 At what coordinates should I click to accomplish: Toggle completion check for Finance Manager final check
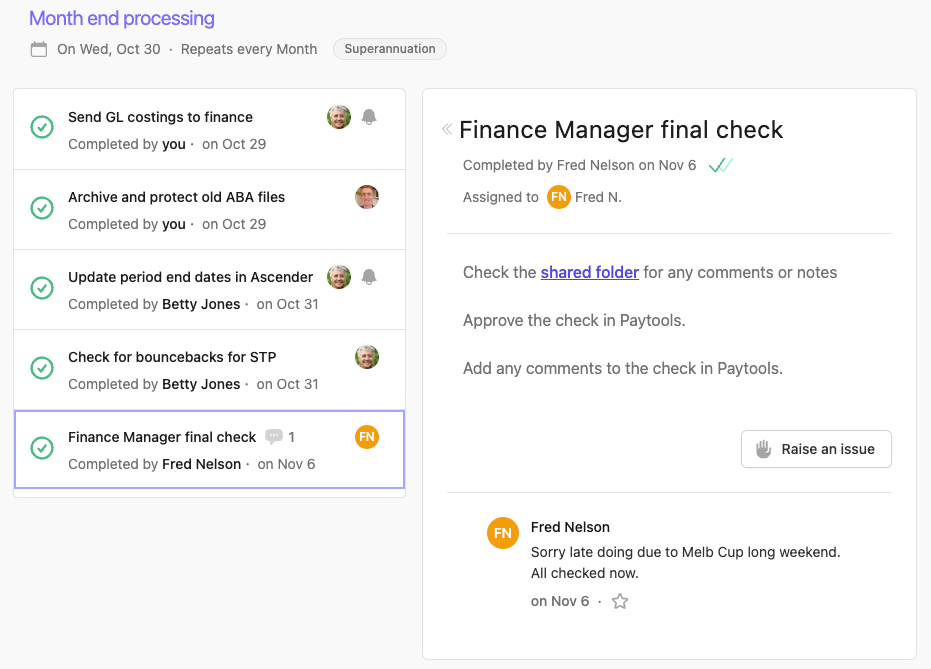tap(42, 448)
